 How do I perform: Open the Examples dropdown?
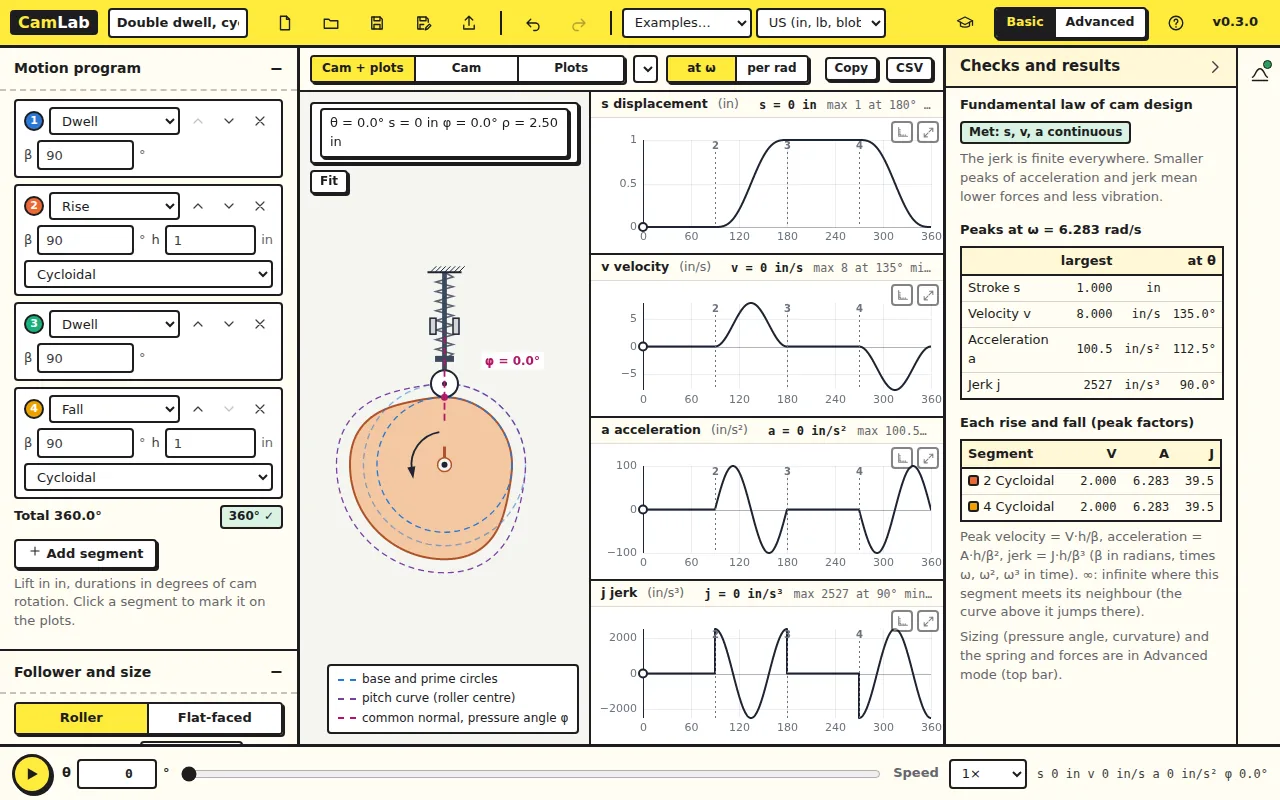point(686,23)
